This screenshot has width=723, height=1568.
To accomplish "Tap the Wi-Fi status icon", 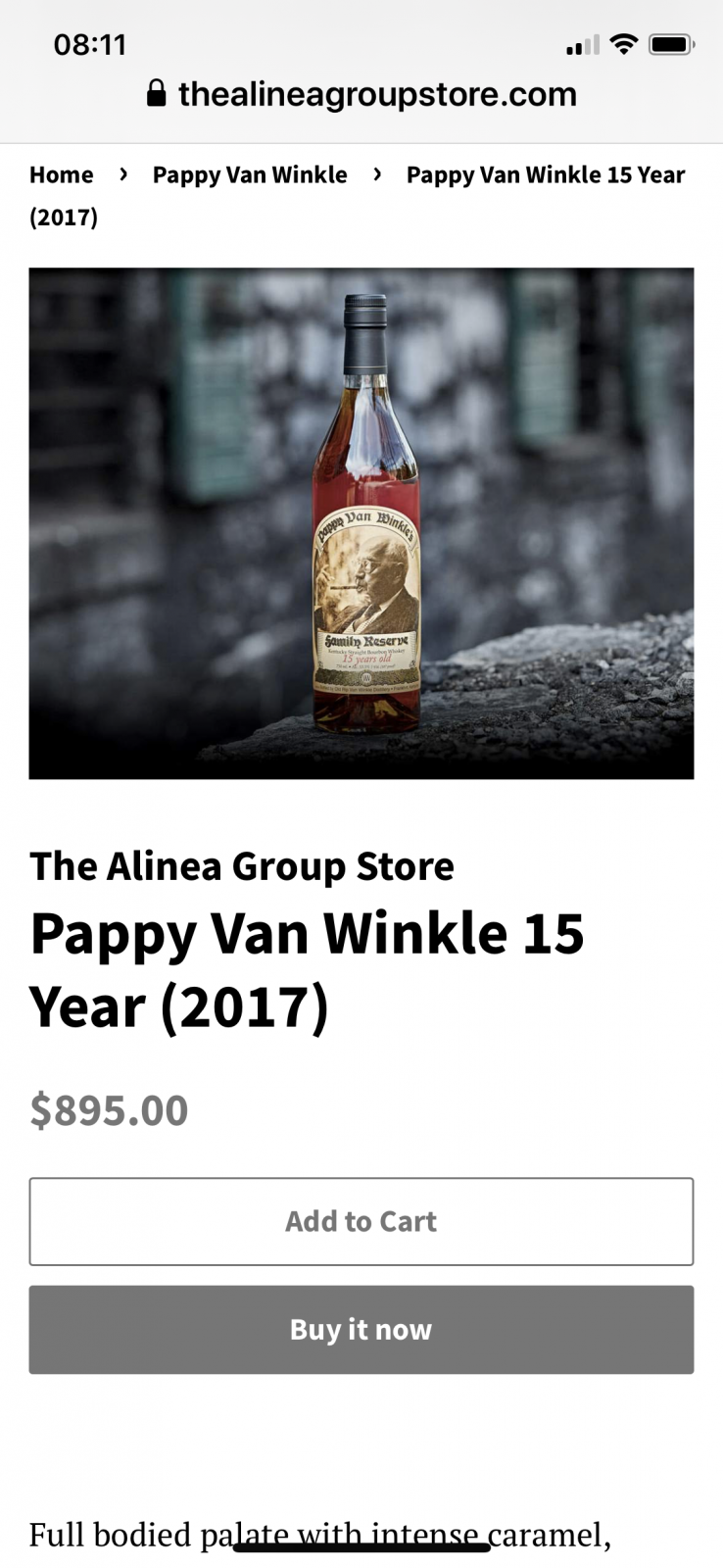I will pyautogui.click(x=623, y=44).
